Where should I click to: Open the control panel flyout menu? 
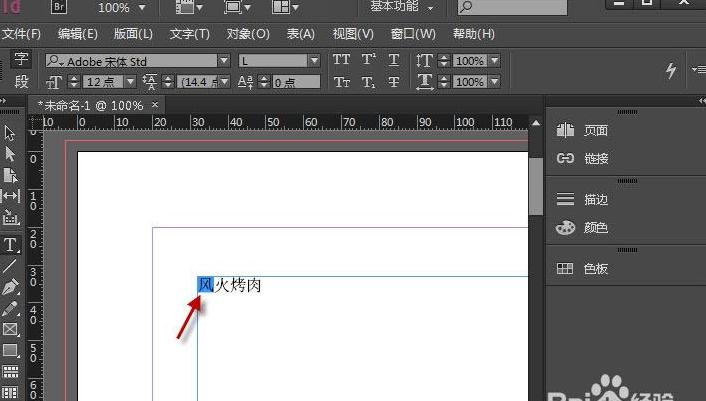[698, 69]
